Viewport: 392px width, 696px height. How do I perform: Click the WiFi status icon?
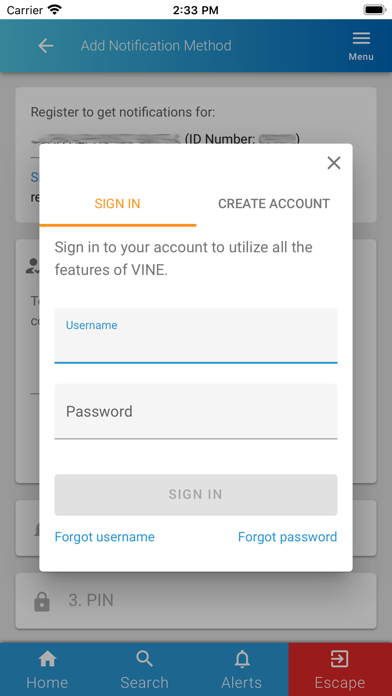pos(54,10)
